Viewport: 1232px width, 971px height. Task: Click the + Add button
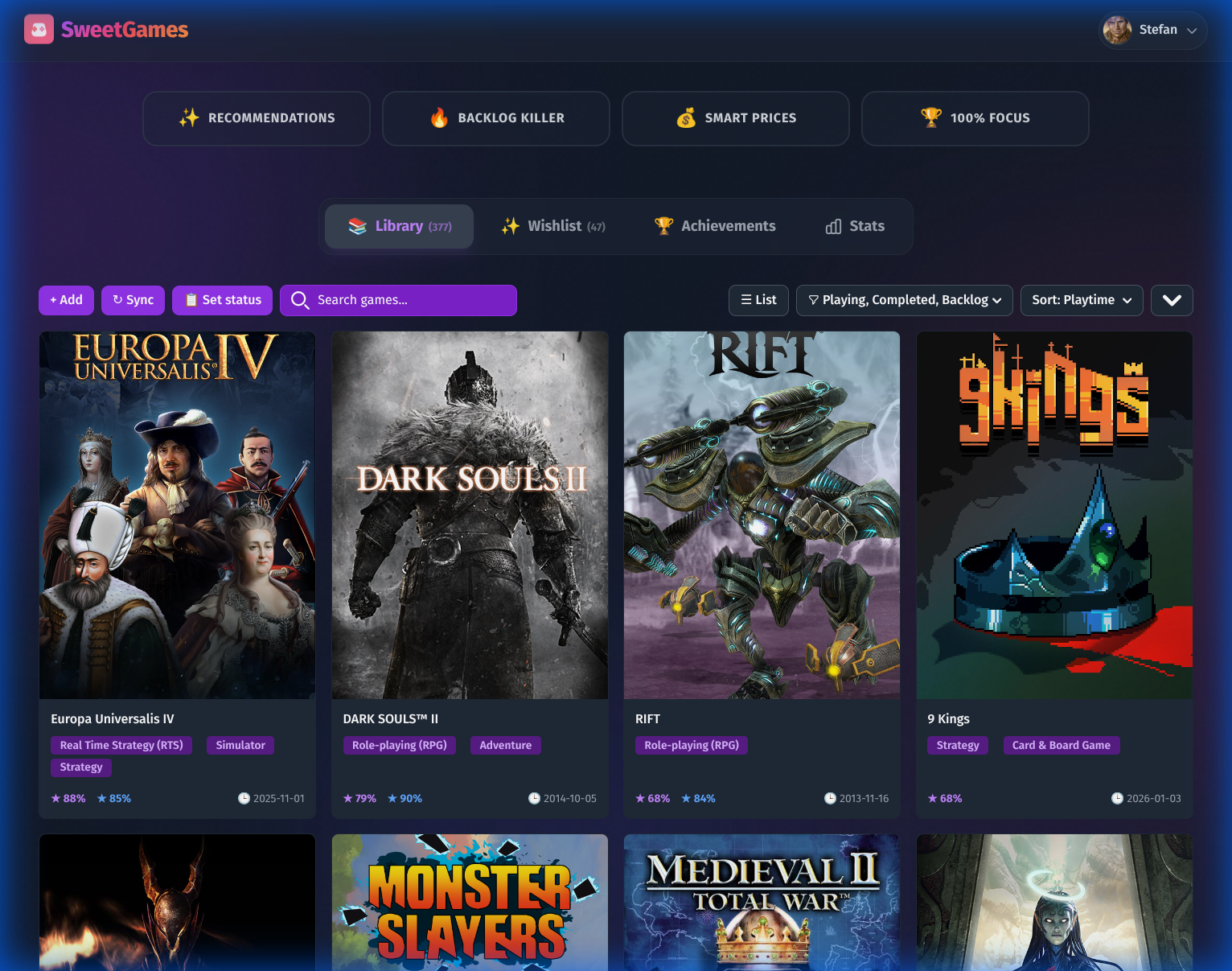click(66, 299)
